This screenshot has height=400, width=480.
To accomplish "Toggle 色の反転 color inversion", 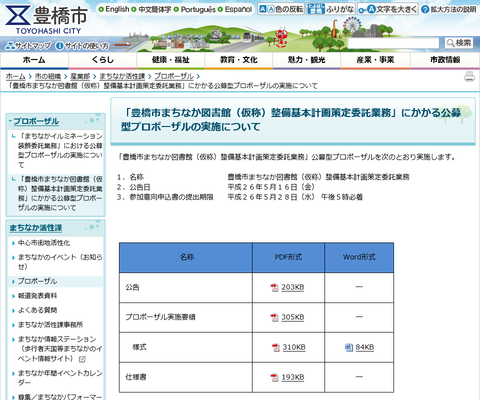I will pyautogui.click(x=281, y=9).
